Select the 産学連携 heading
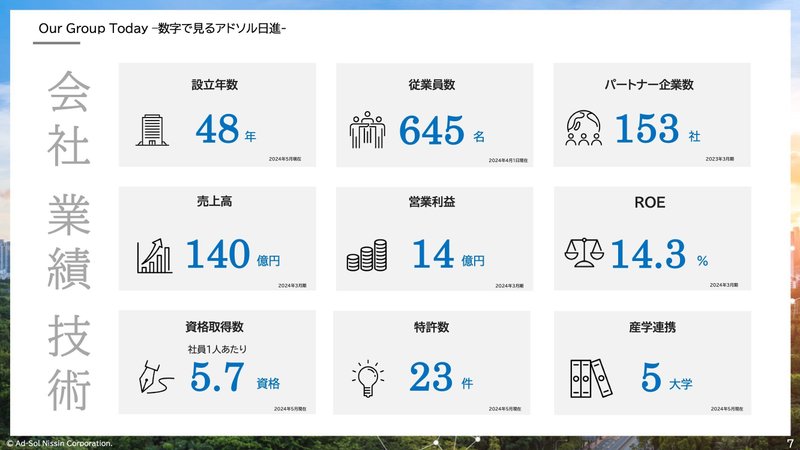The image size is (800, 450). click(x=652, y=327)
